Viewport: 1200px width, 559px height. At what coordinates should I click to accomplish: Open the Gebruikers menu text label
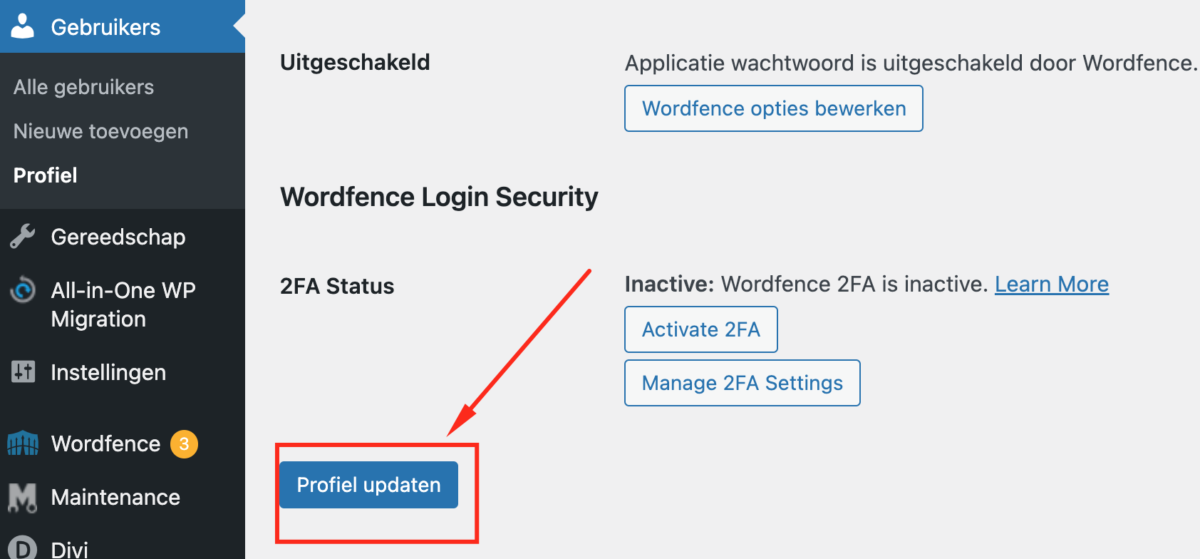[105, 27]
